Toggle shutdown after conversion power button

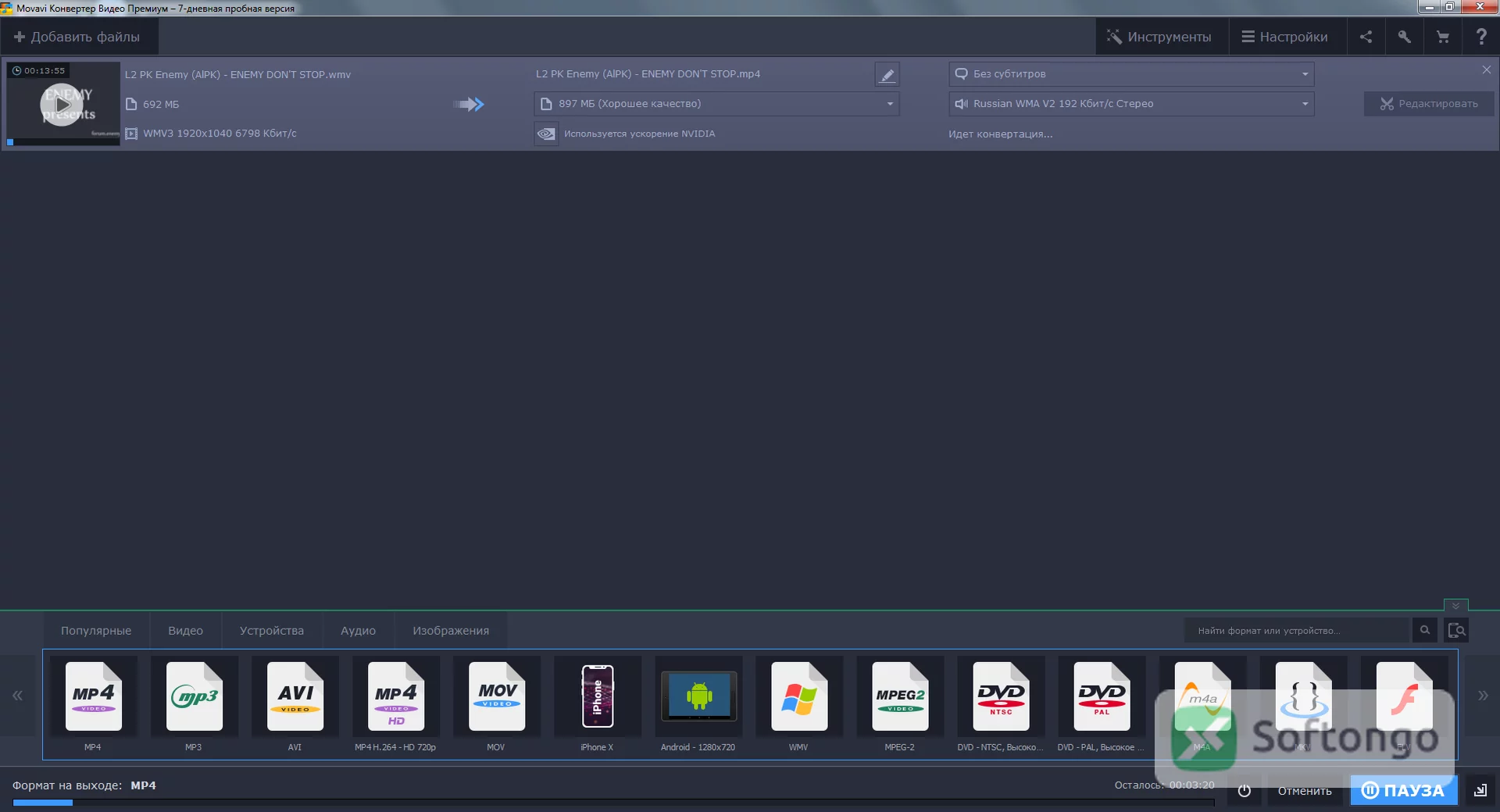click(x=1245, y=791)
